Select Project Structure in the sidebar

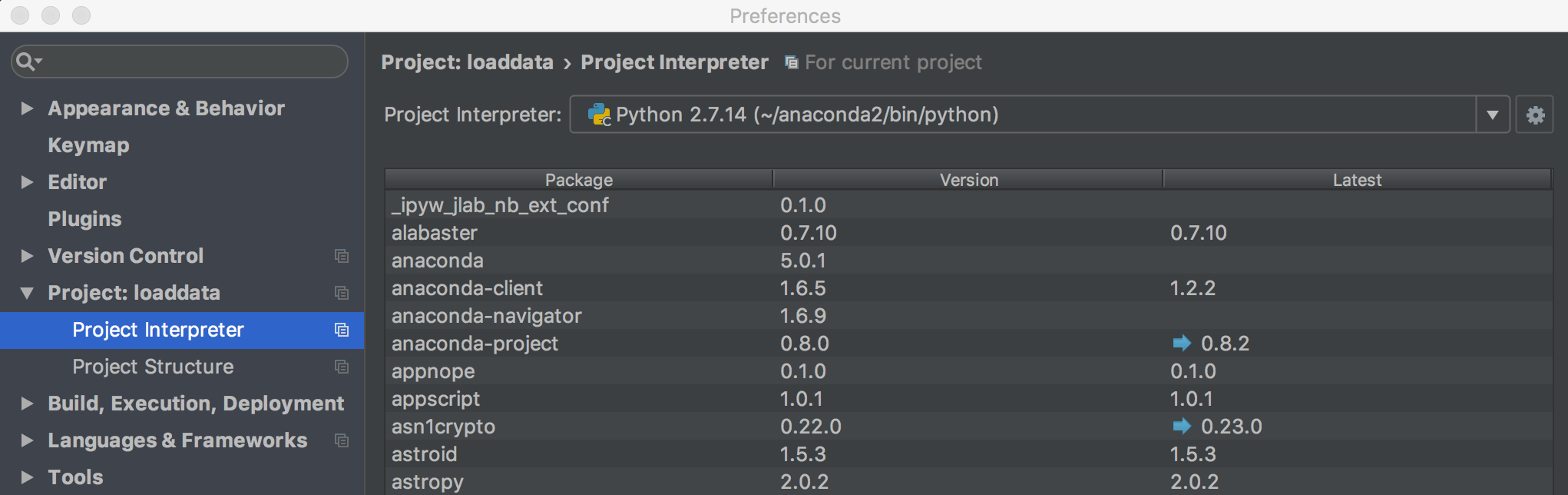pos(153,367)
